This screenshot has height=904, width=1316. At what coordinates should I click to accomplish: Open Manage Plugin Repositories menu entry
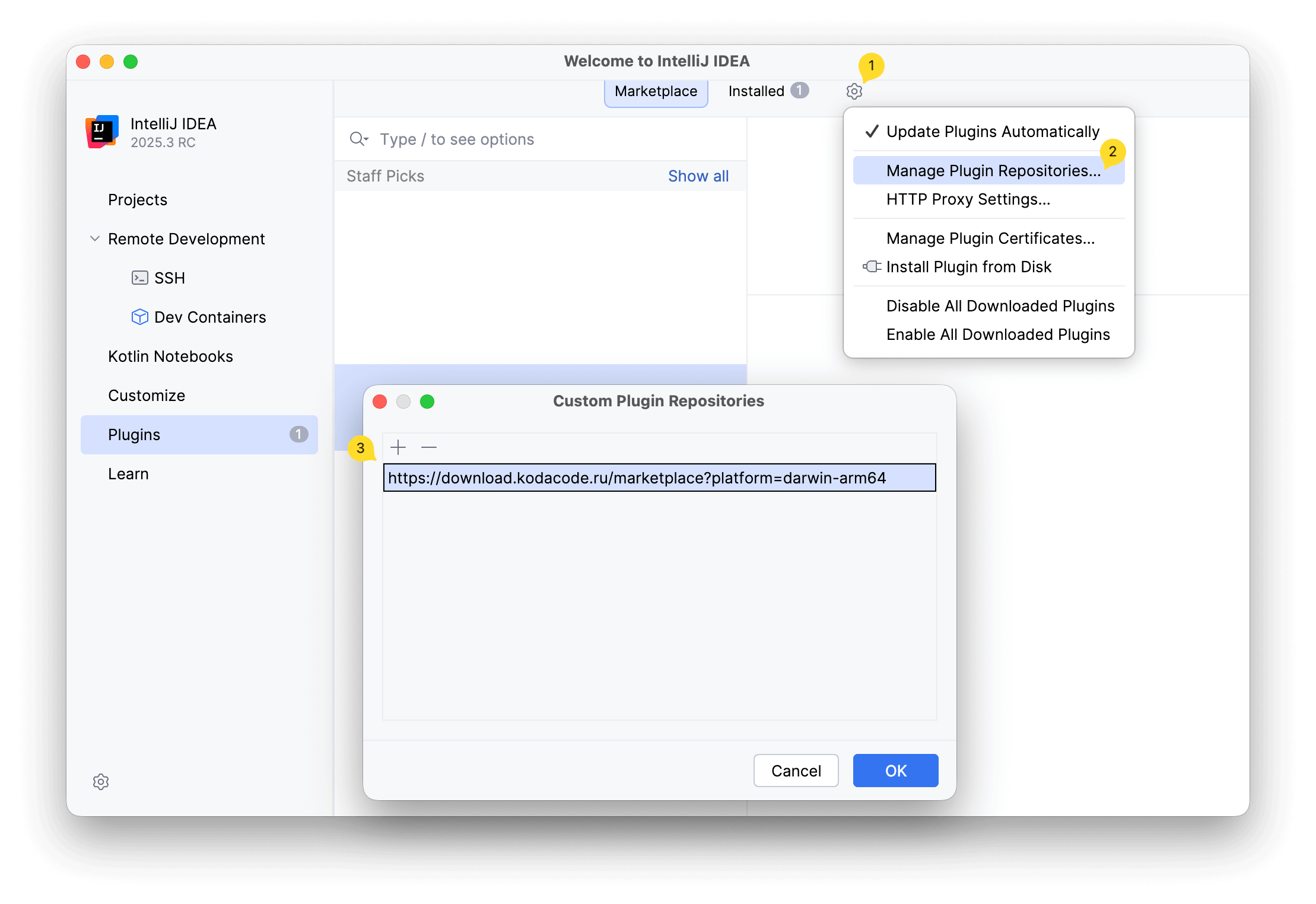click(x=993, y=170)
